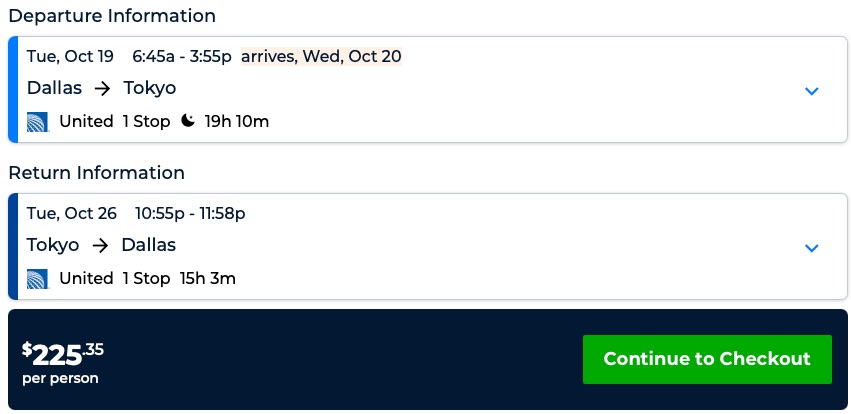The width and height of the screenshot is (851, 414).
Task: Click the 6:45a - 3:55p flight time
Action: pos(181,56)
